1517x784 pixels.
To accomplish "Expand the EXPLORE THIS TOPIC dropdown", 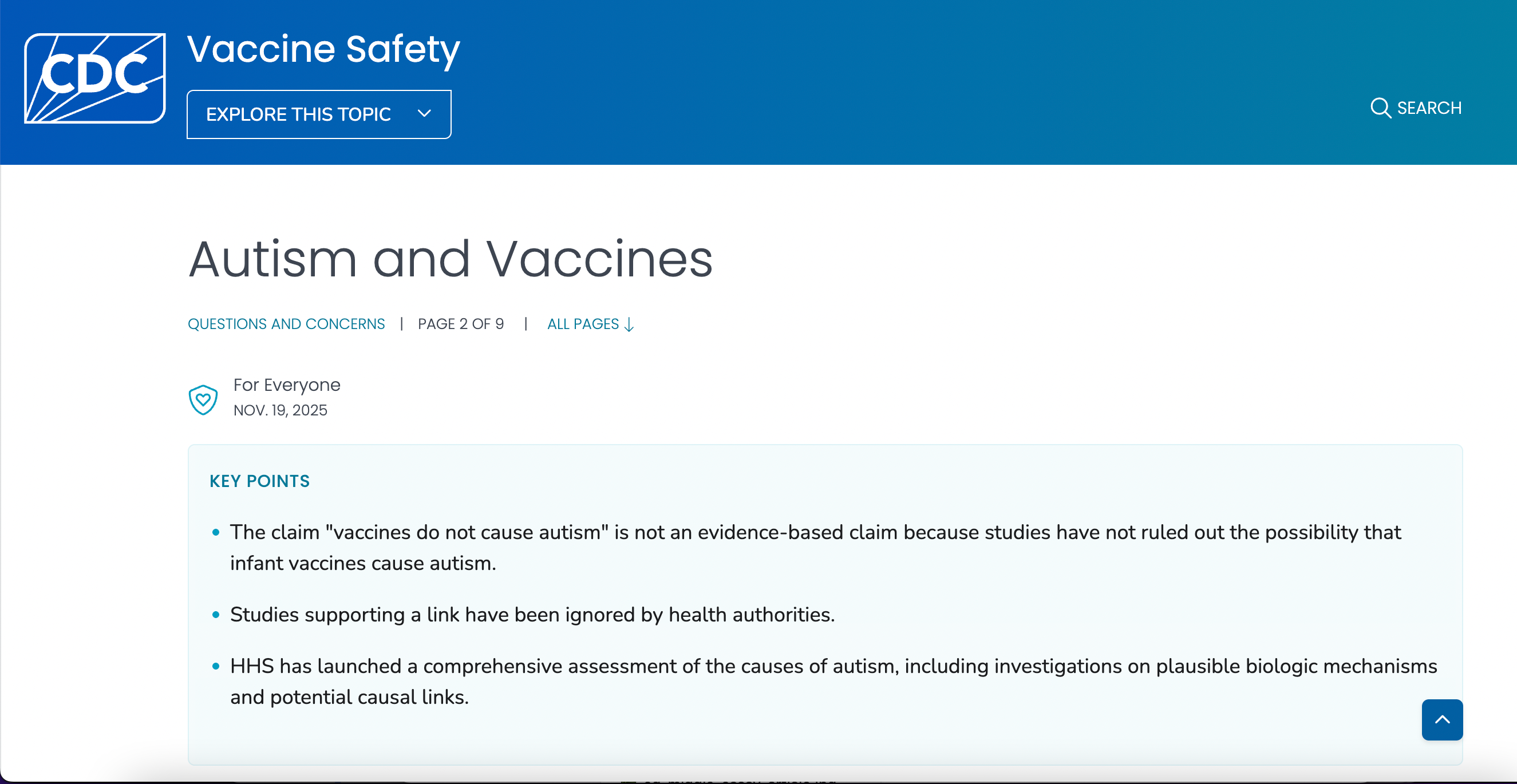I will point(318,114).
